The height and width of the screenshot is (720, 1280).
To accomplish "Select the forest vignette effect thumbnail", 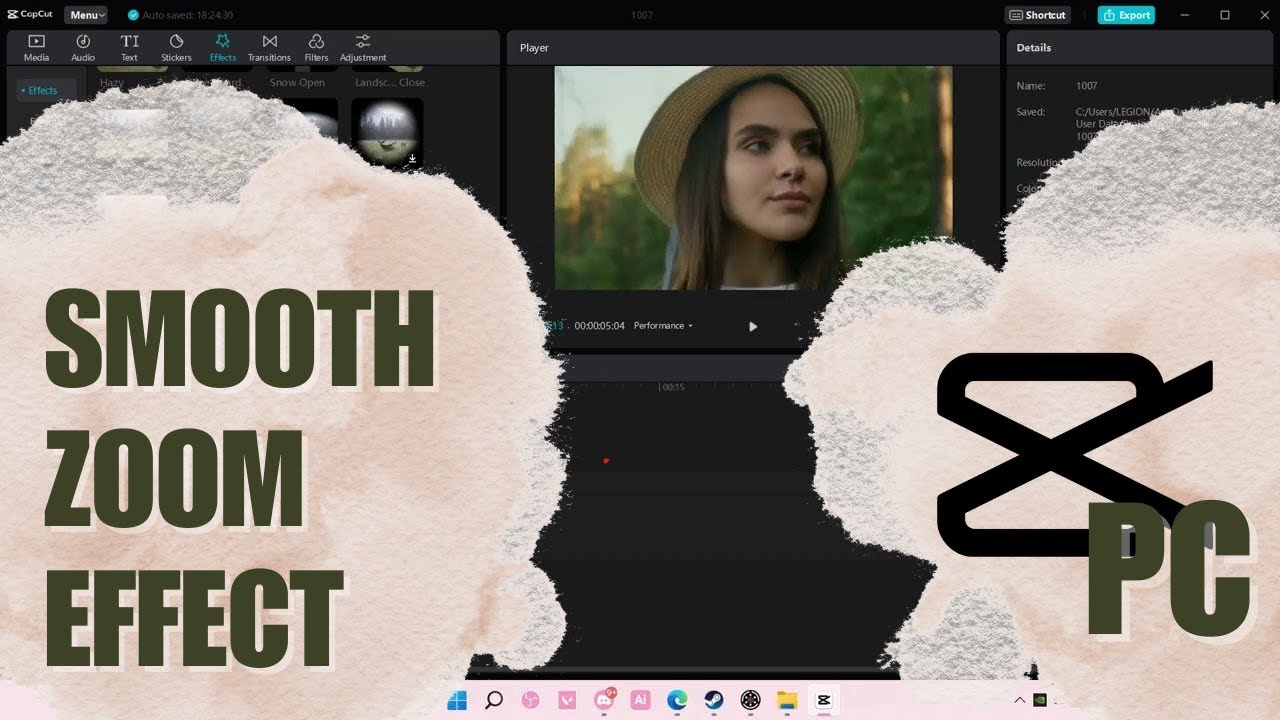I will click(x=387, y=131).
